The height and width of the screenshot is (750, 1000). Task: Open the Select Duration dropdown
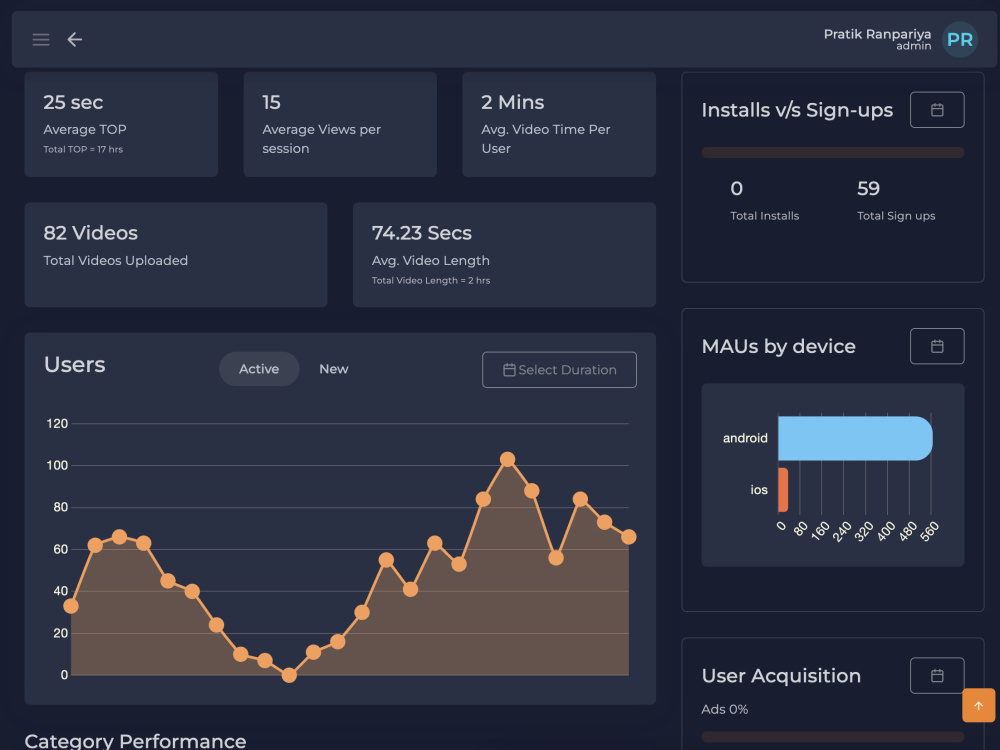click(559, 369)
